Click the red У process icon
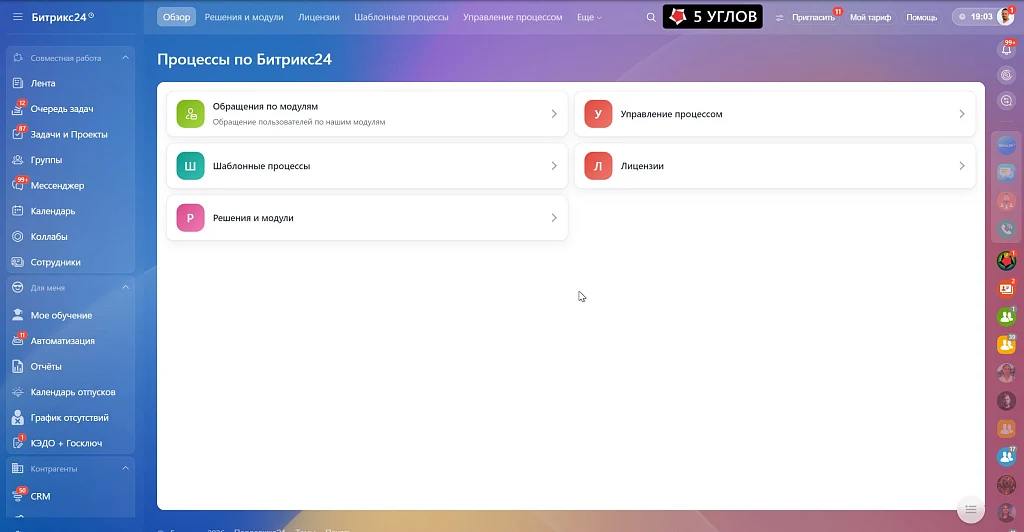Screen dimensions: 1024x532 coord(598,114)
